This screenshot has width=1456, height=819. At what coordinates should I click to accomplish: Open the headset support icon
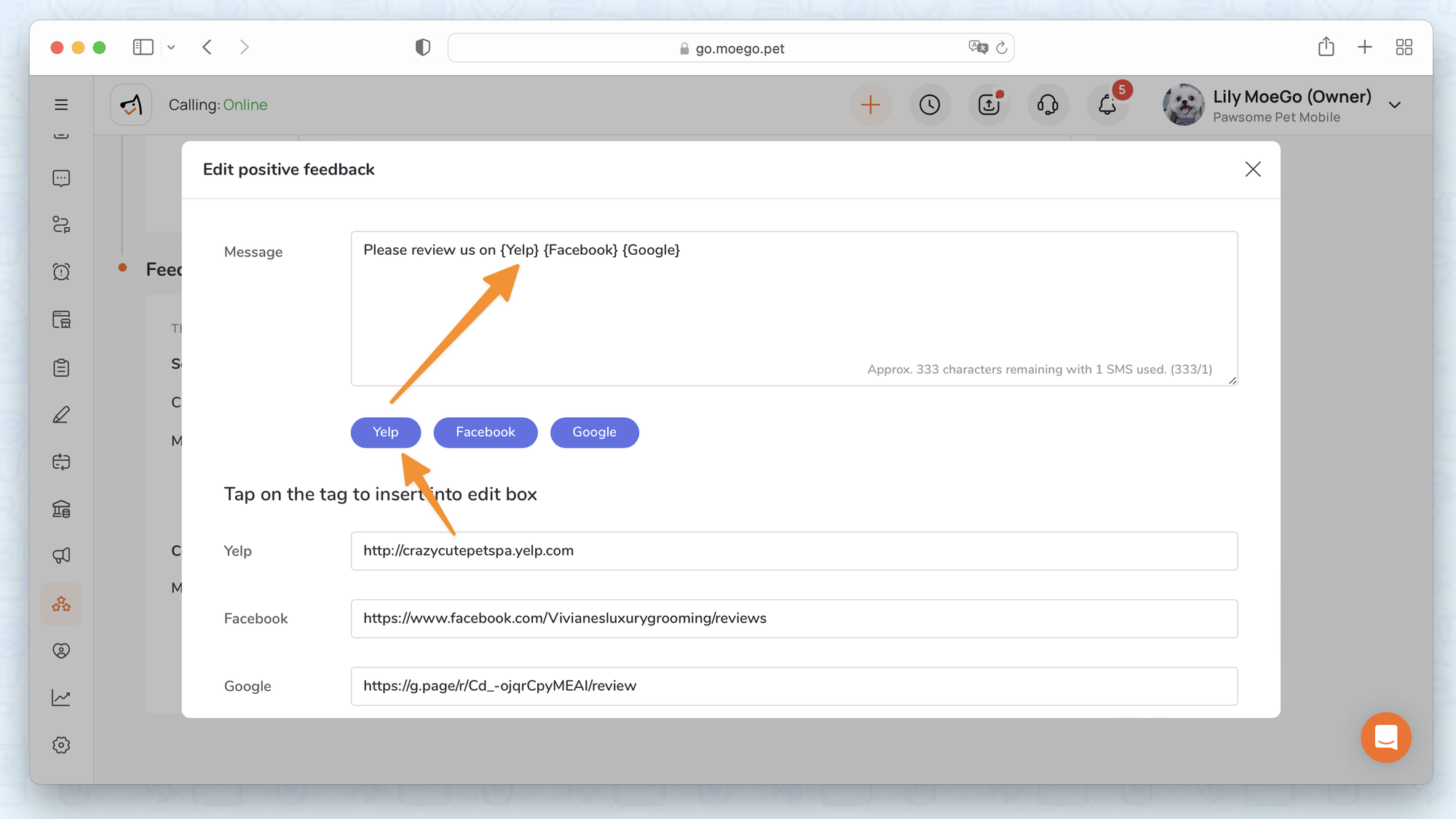[1048, 105]
